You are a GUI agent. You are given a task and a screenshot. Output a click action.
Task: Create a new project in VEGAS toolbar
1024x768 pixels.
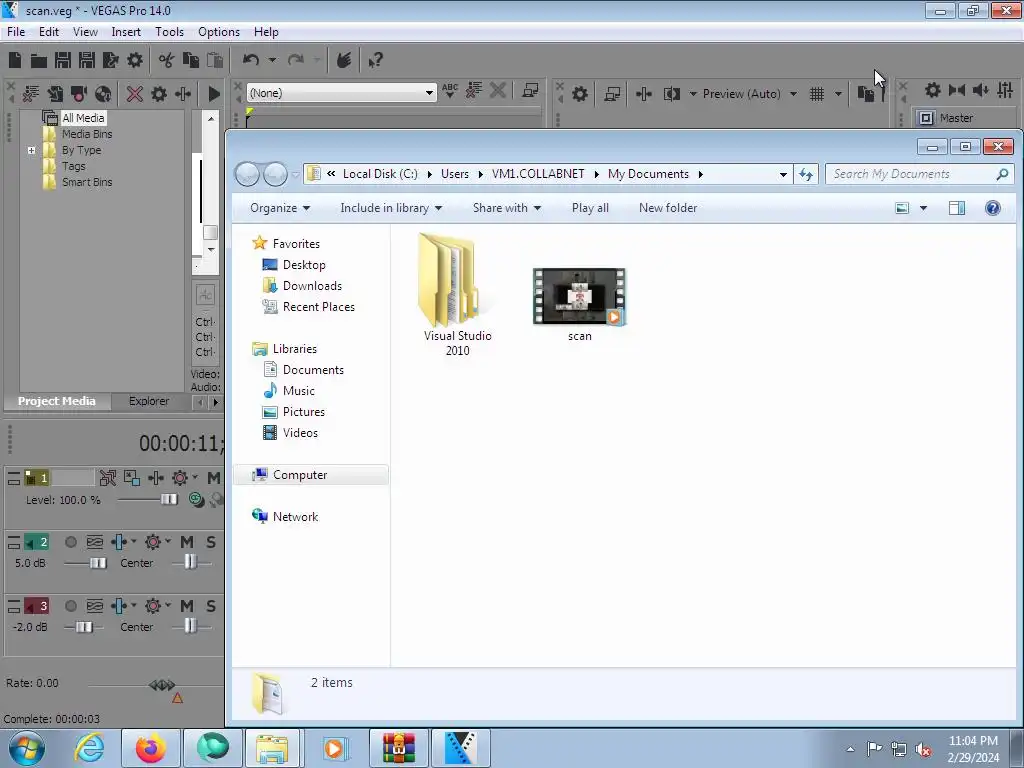(15, 60)
